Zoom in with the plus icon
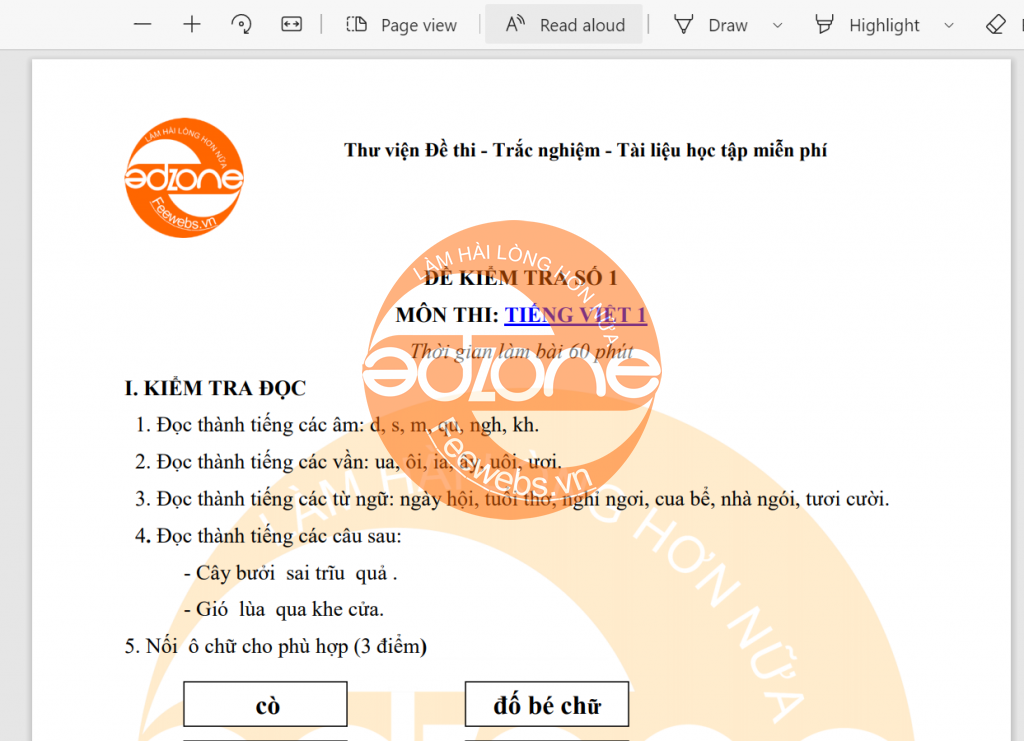 click(192, 25)
